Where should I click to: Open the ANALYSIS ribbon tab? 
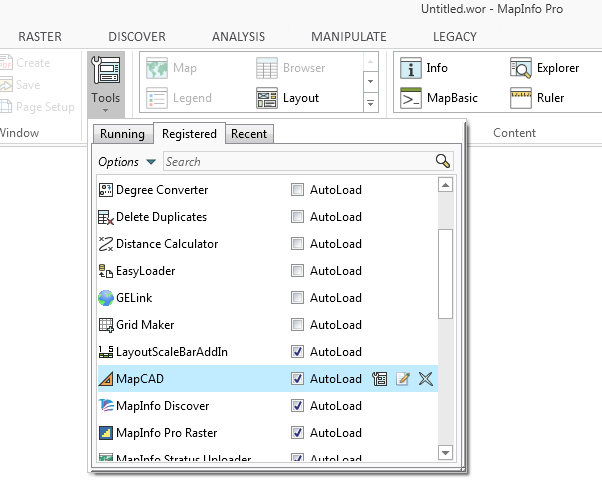(238, 36)
